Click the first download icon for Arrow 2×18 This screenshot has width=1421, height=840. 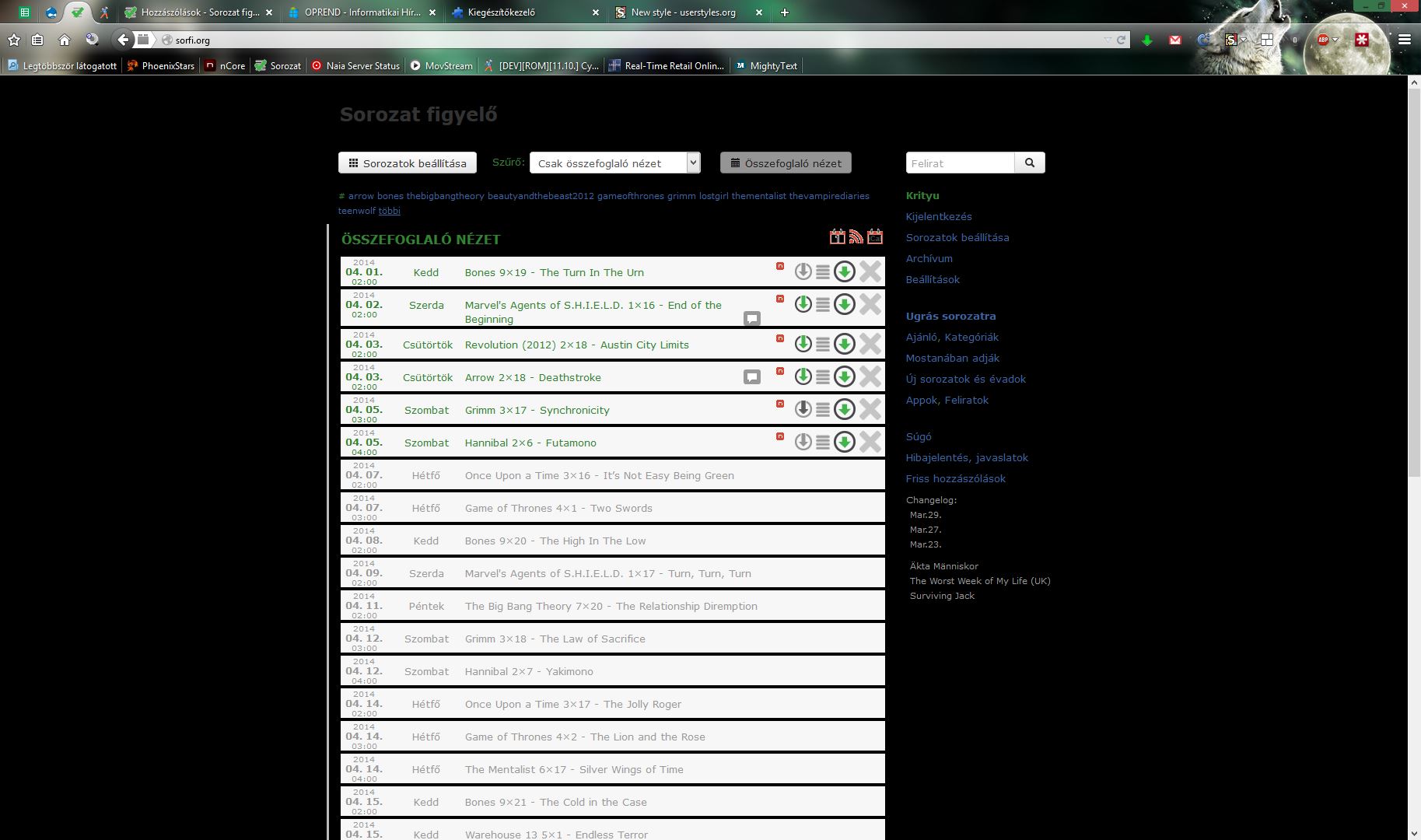coord(803,376)
